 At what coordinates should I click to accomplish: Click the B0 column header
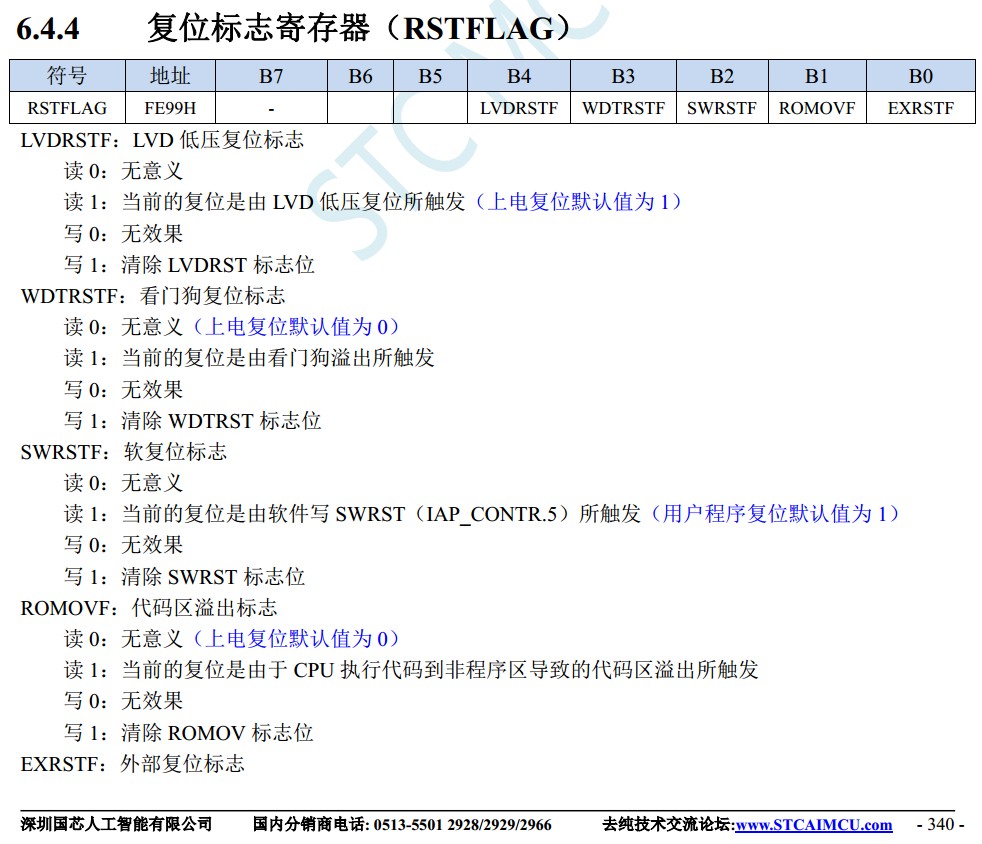click(x=921, y=76)
